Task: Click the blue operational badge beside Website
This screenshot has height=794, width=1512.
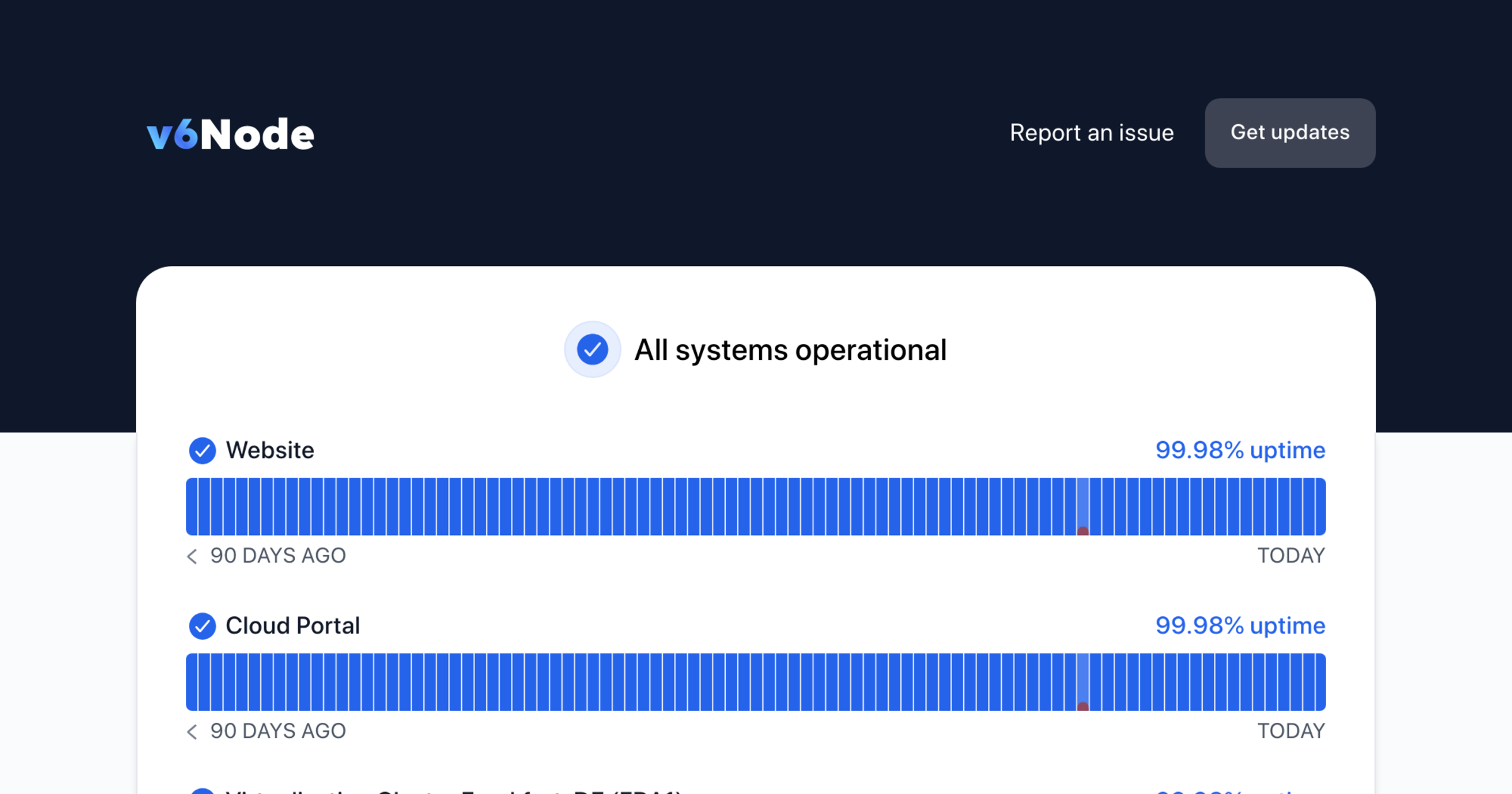Action: pos(203,450)
